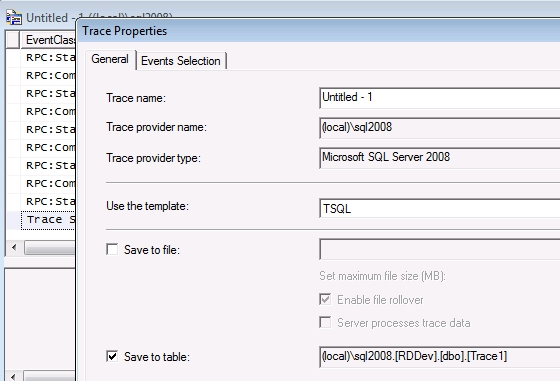The width and height of the screenshot is (560, 381).
Task: Uncheck the Save to table checkbox
Action: click(112, 356)
